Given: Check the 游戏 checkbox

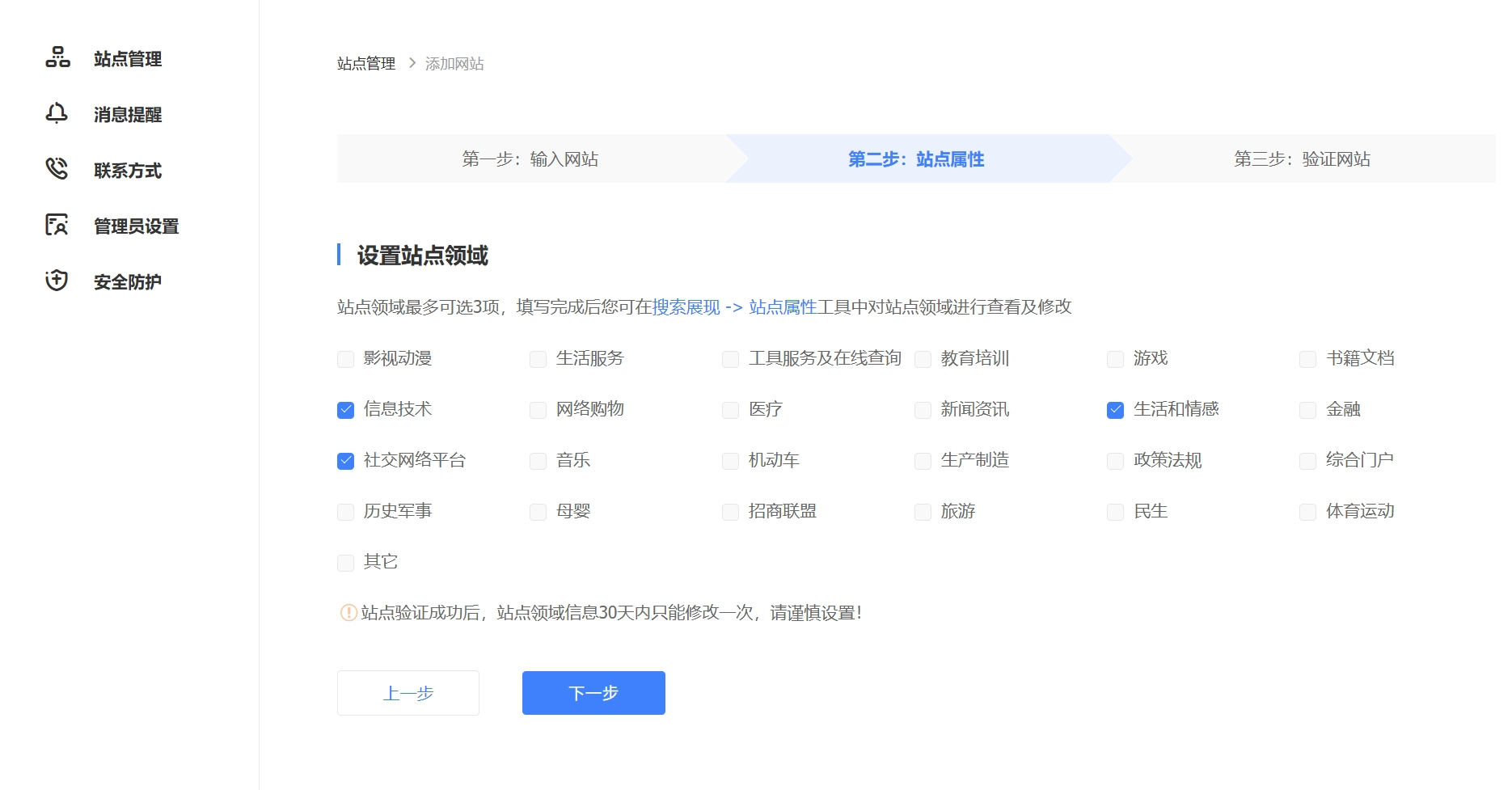Looking at the screenshot, I should [1115, 359].
